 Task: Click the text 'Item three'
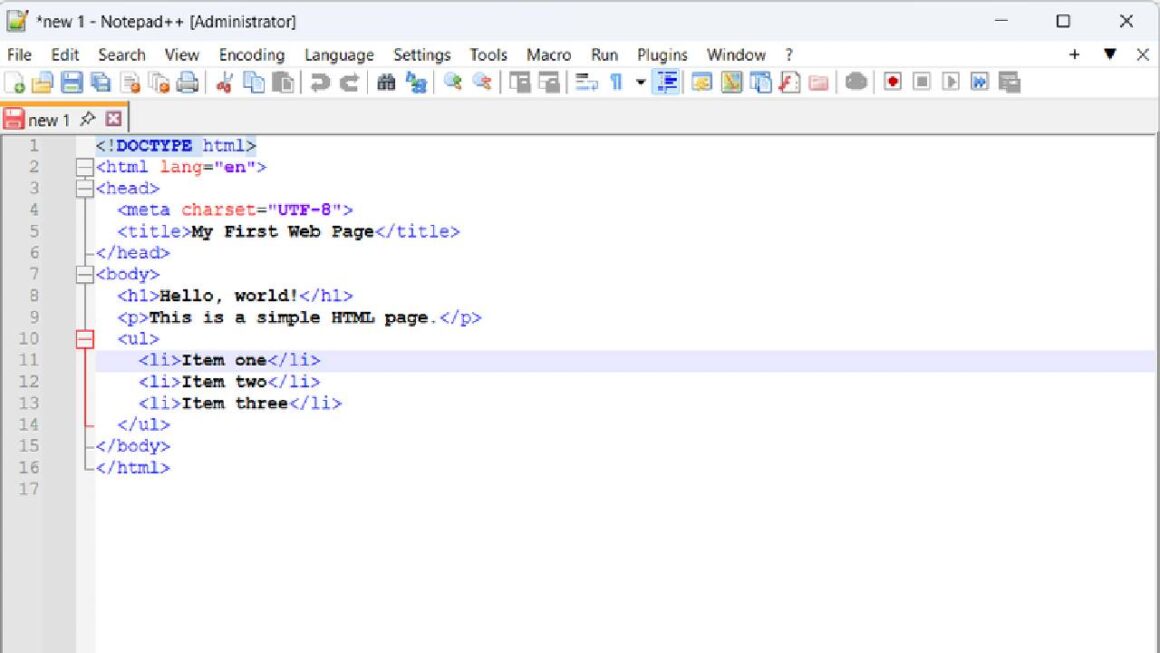[235, 403]
